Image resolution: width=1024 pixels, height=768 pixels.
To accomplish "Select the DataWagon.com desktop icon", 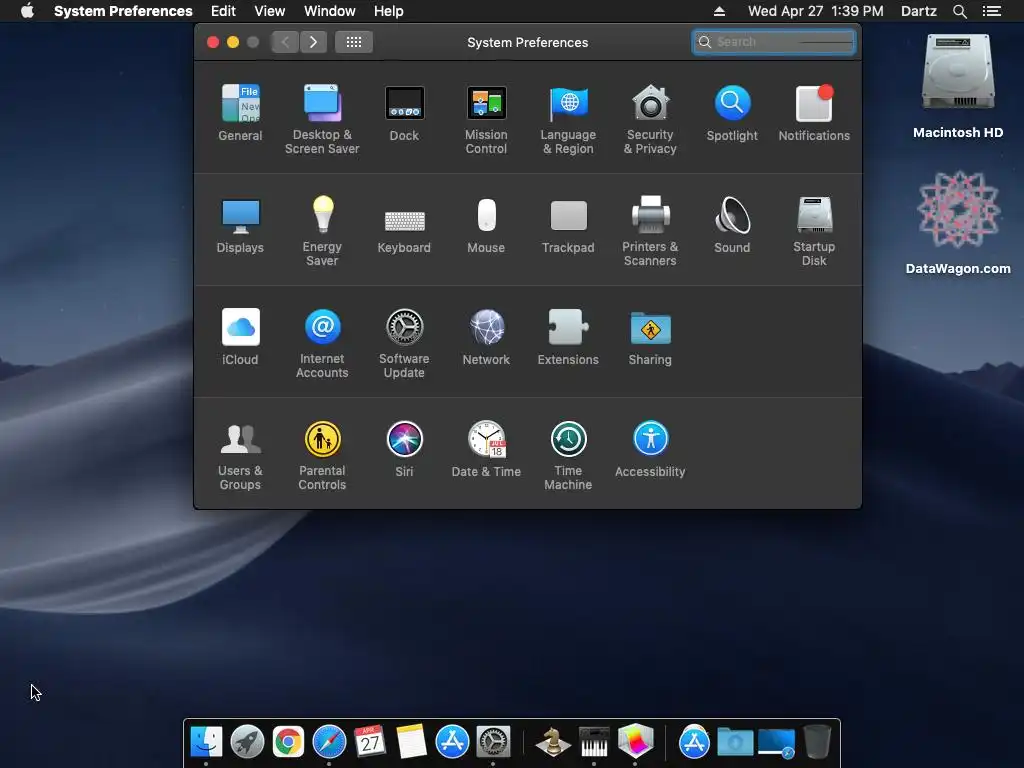I will click(x=958, y=222).
